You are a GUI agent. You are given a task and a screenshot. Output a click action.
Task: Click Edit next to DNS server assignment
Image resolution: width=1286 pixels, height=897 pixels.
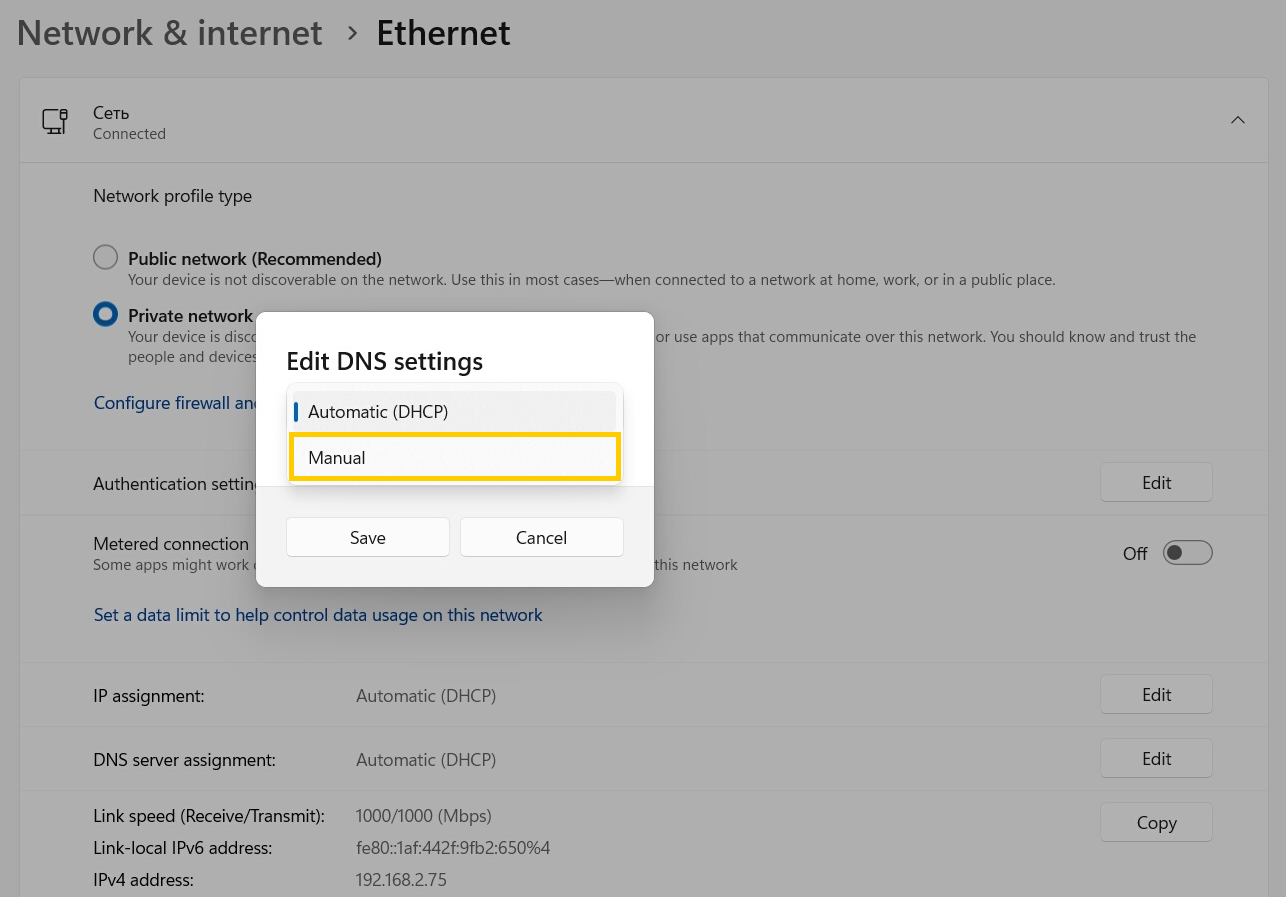tap(1155, 759)
